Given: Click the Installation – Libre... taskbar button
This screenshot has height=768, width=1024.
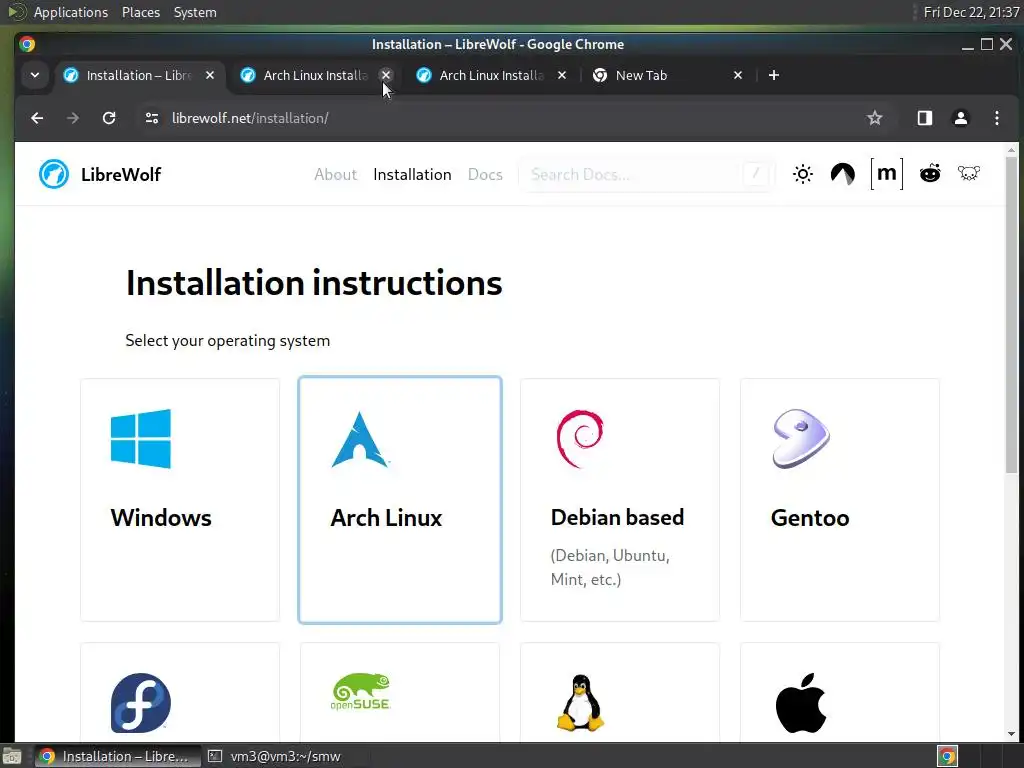Looking at the screenshot, I should pos(118,756).
